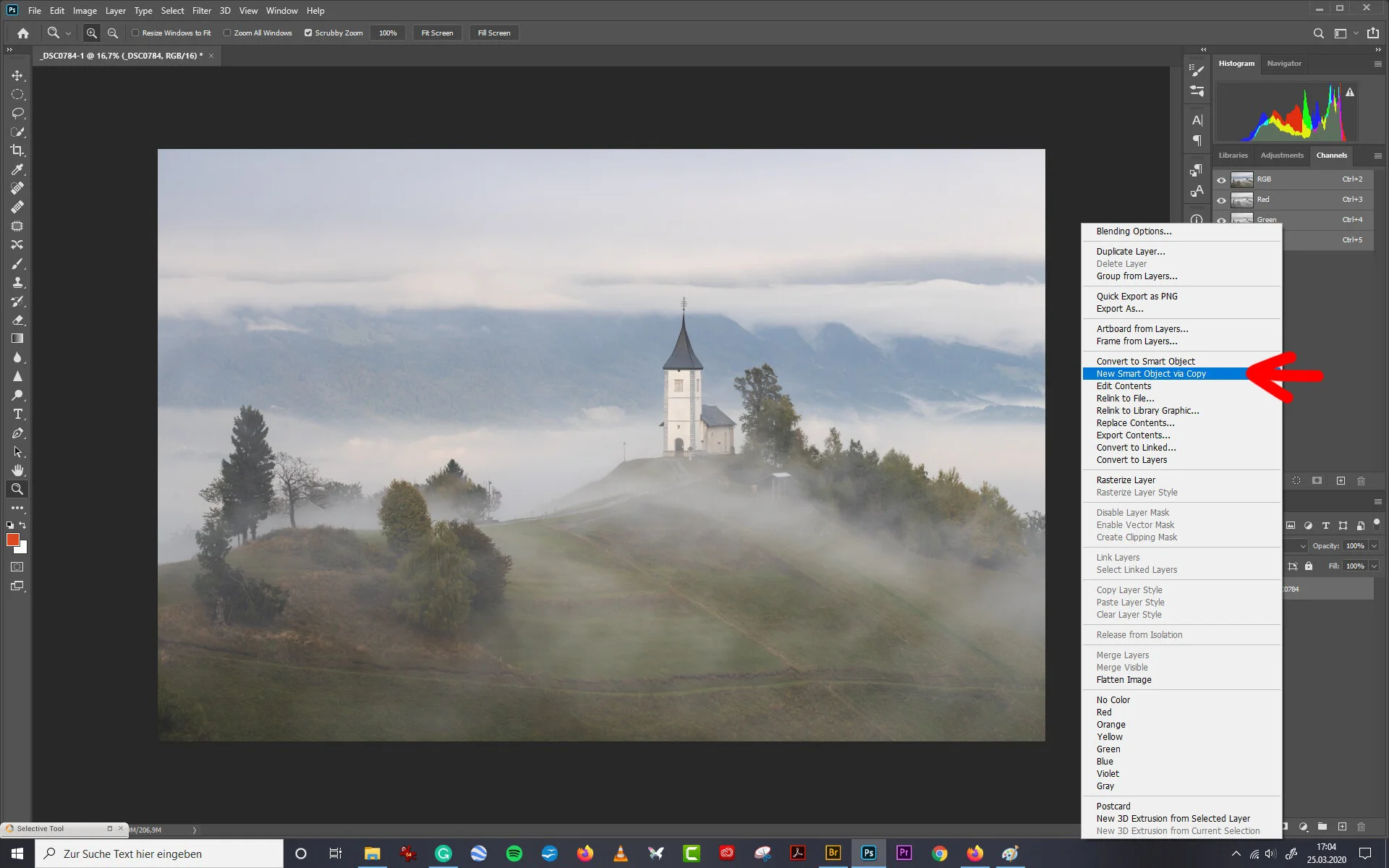
Task: Click the Fit Screen button
Action: pyautogui.click(x=437, y=33)
